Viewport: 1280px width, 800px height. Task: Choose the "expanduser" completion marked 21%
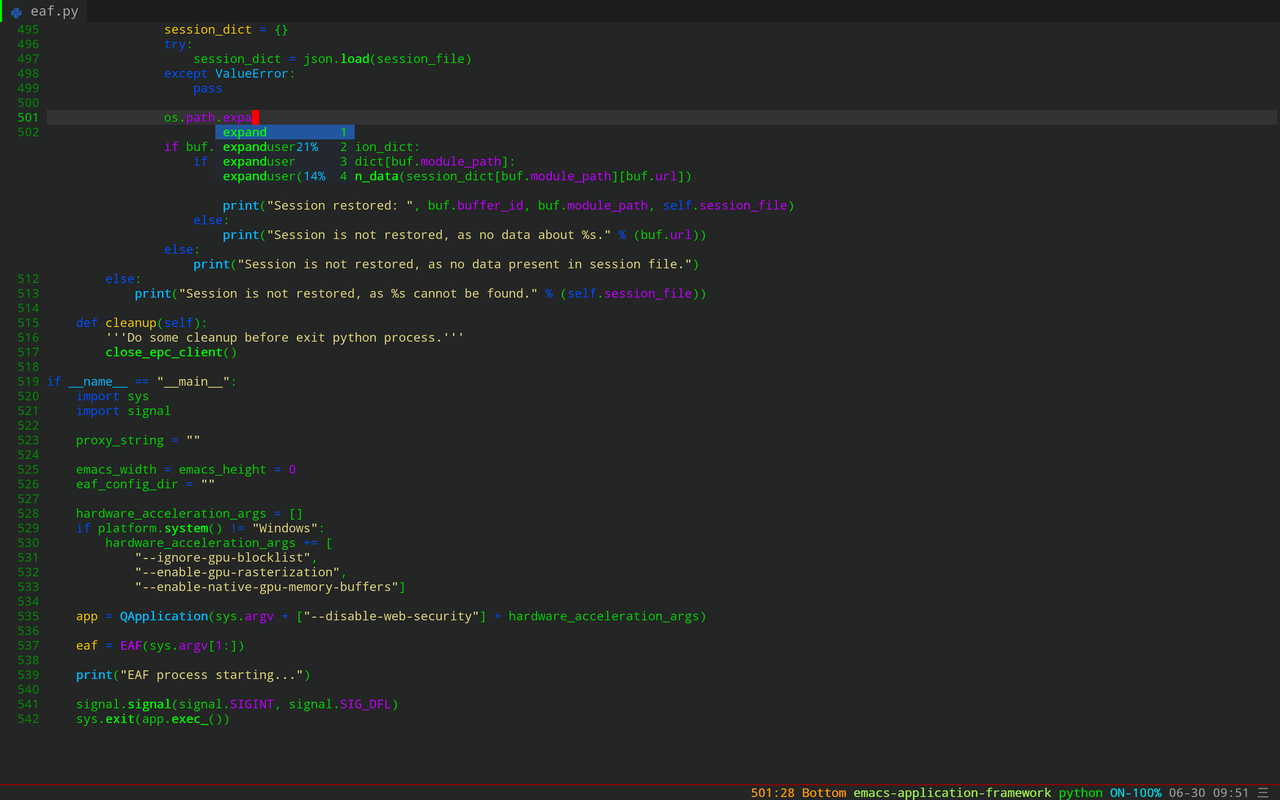[x=285, y=147]
